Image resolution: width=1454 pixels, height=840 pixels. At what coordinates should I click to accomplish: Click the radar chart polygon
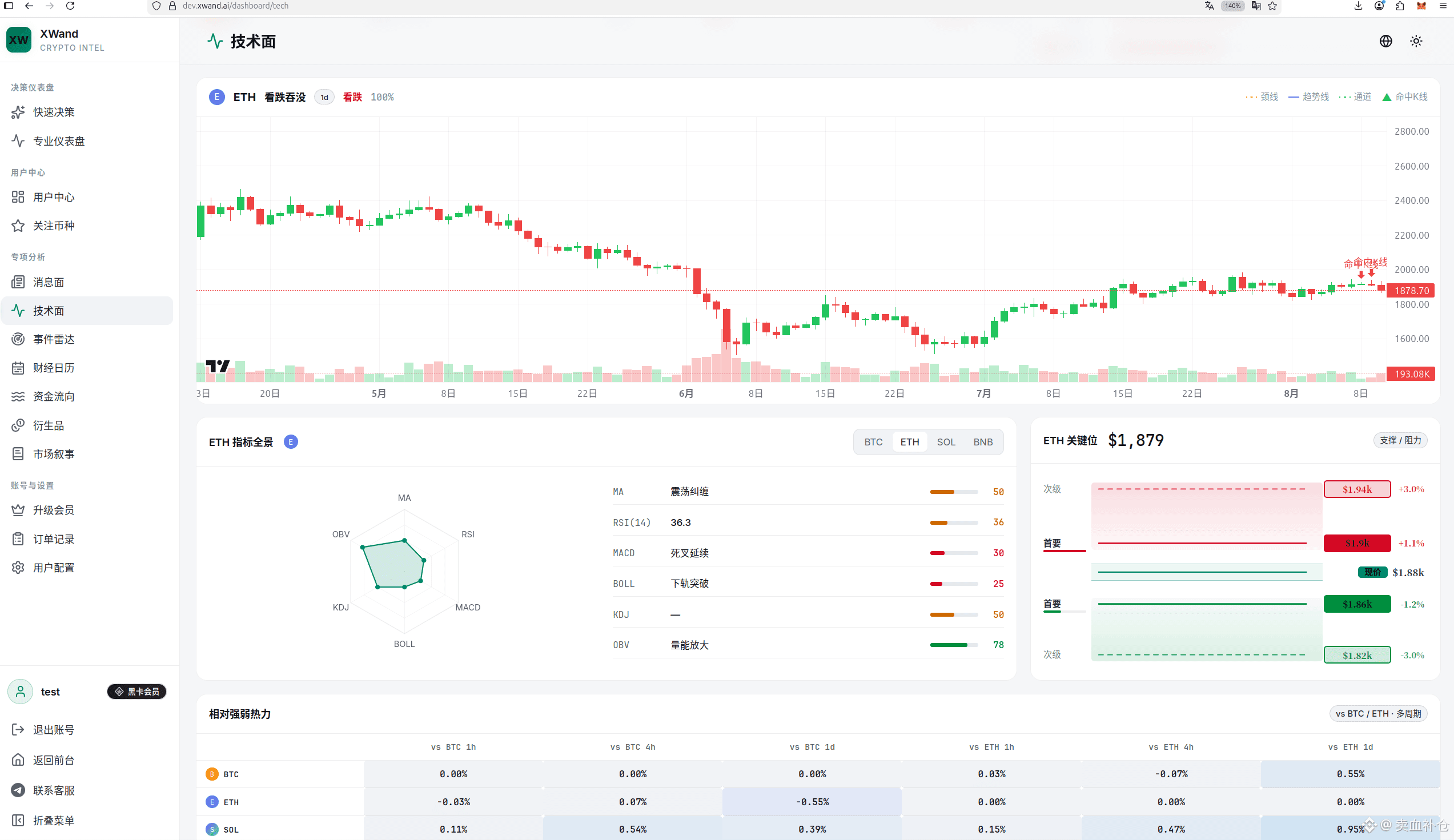click(x=392, y=564)
